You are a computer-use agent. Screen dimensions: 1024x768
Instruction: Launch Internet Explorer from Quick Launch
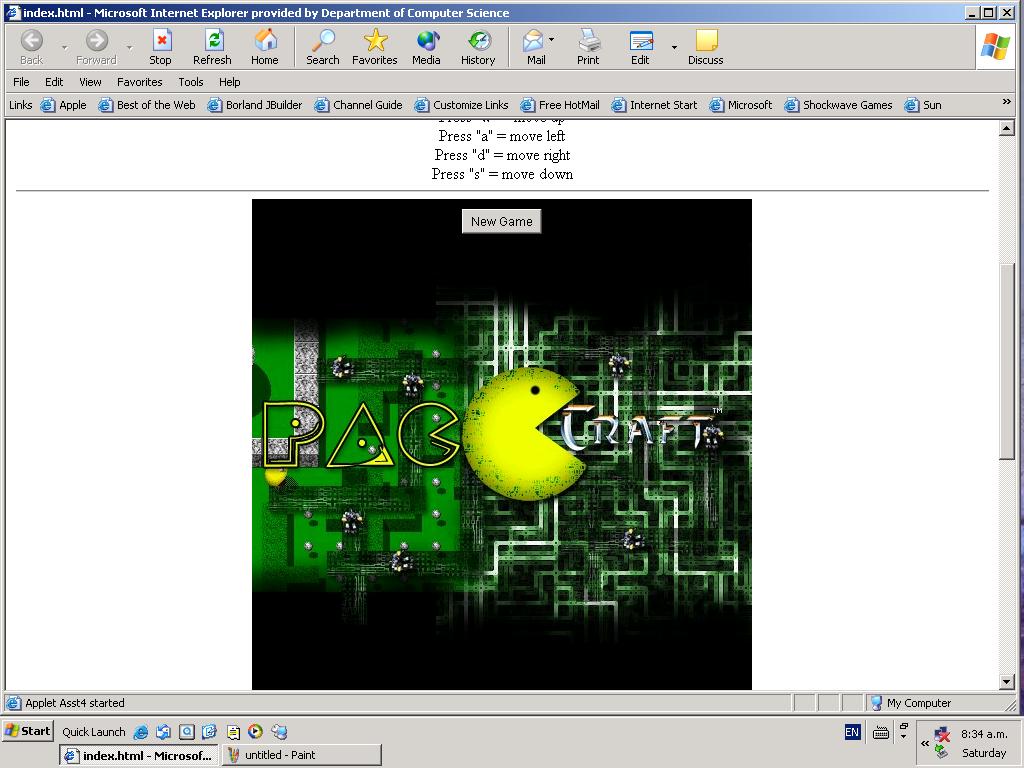[140, 732]
